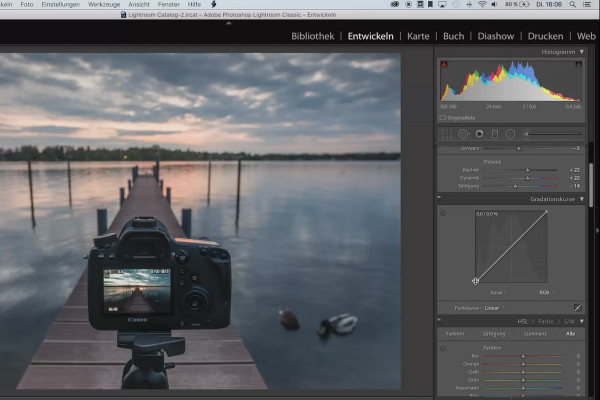The width and height of the screenshot is (600, 400).
Task: Open the Diashow module
Action: [x=496, y=36]
